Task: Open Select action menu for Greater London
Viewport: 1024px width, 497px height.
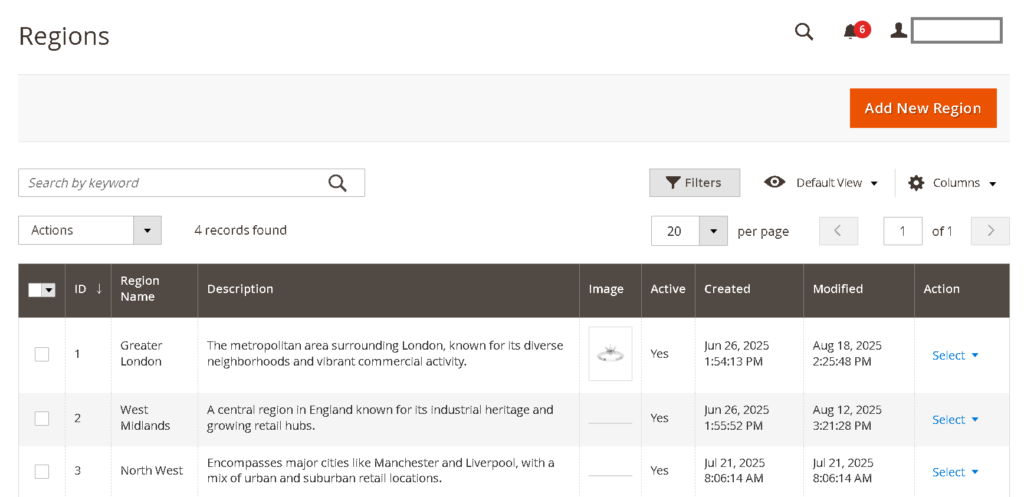Action: click(x=955, y=355)
